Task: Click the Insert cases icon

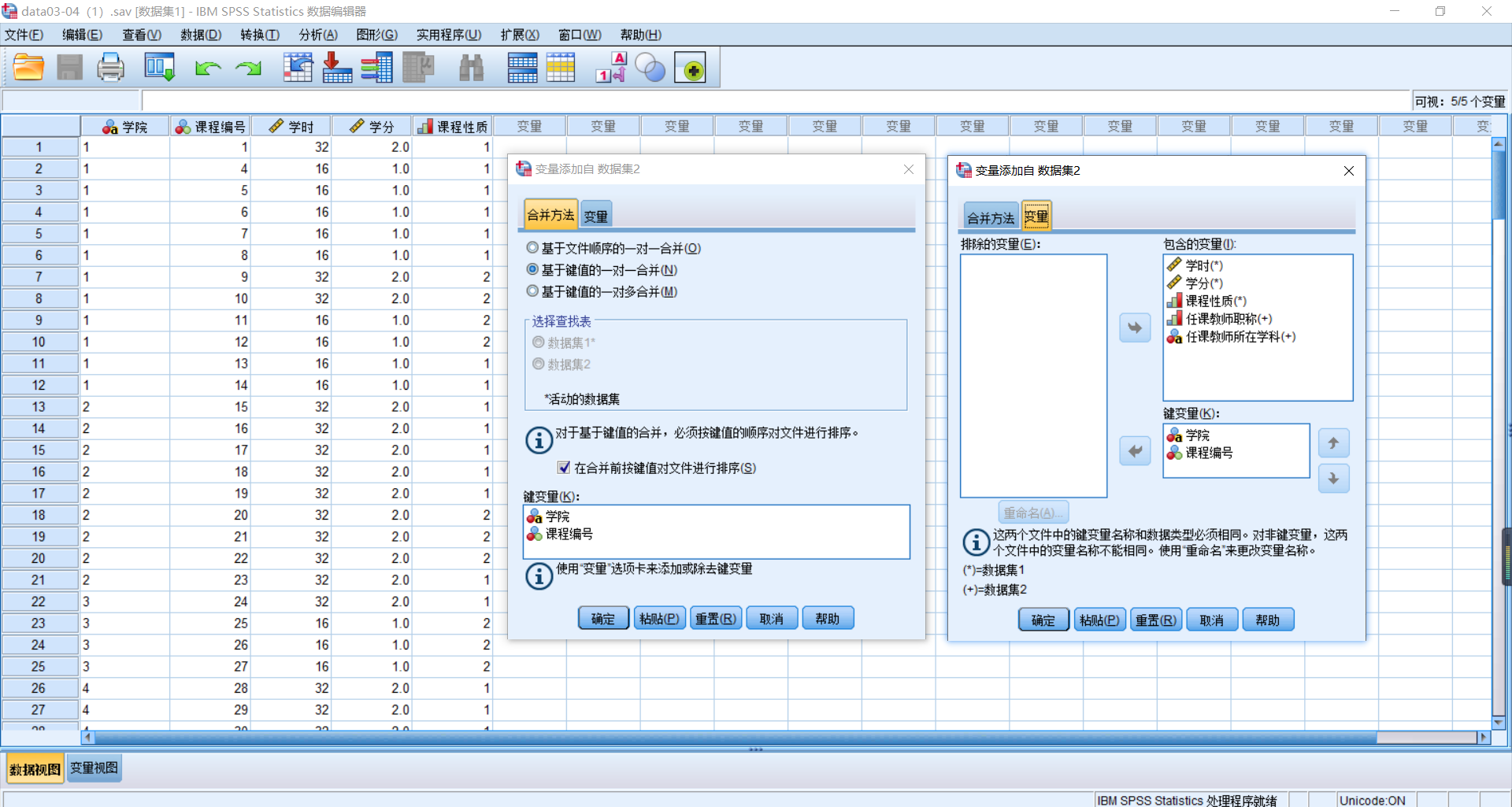Action: [x=522, y=68]
